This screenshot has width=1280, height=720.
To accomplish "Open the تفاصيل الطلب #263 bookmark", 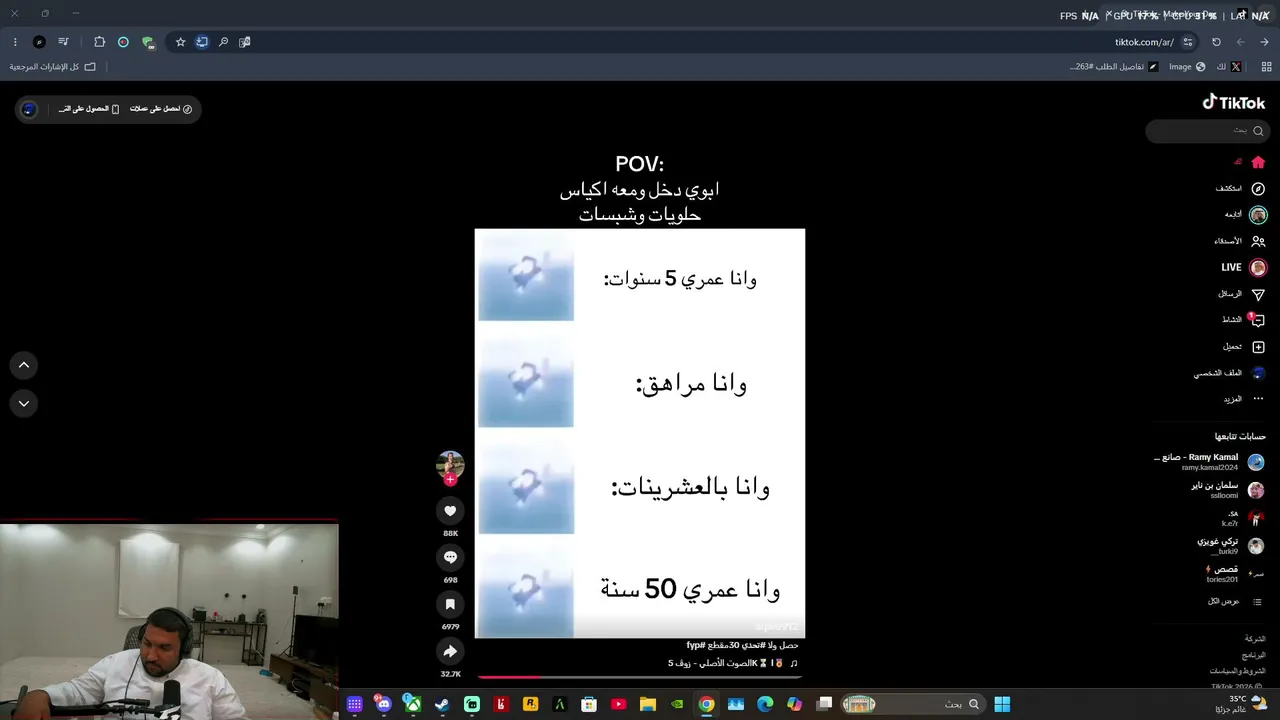I will coord(1113,67).
